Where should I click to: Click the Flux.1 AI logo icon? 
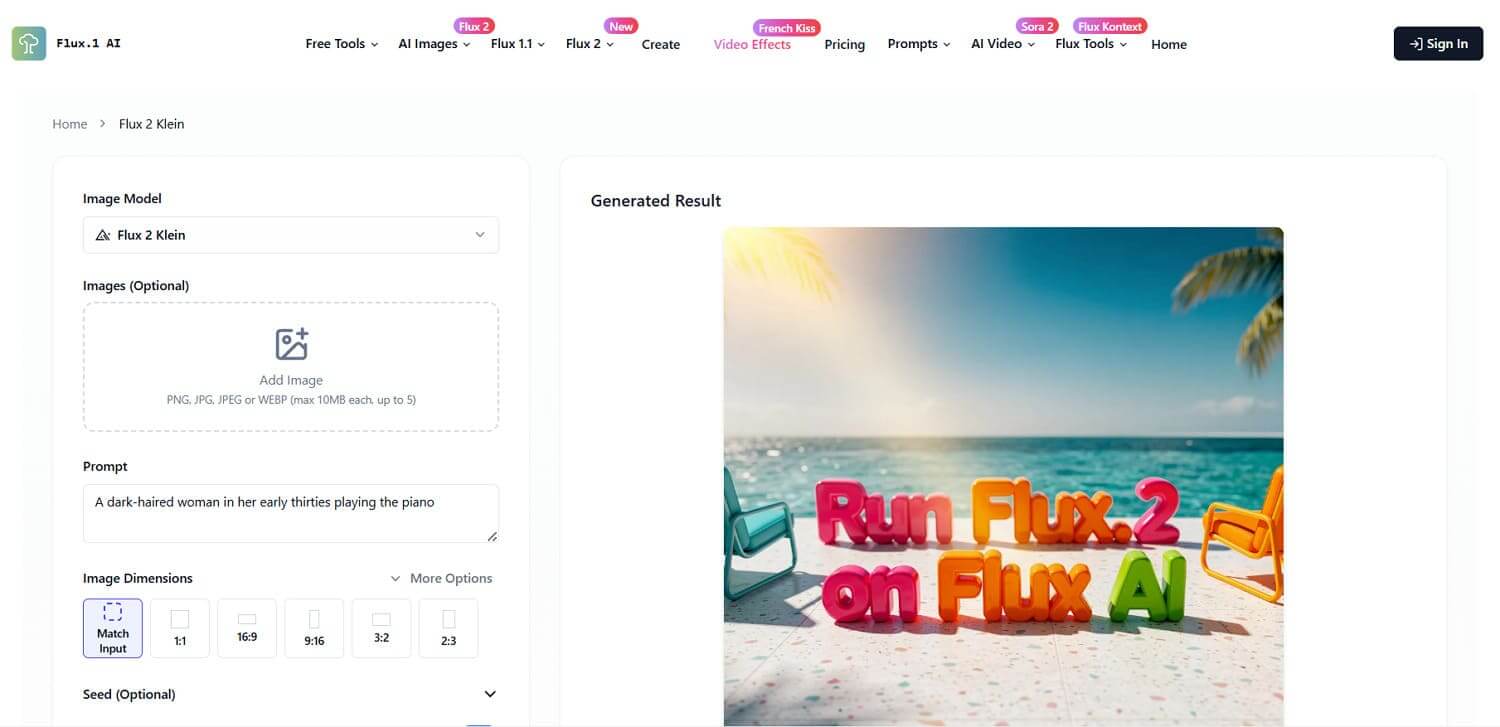click(x=28, y=43)
